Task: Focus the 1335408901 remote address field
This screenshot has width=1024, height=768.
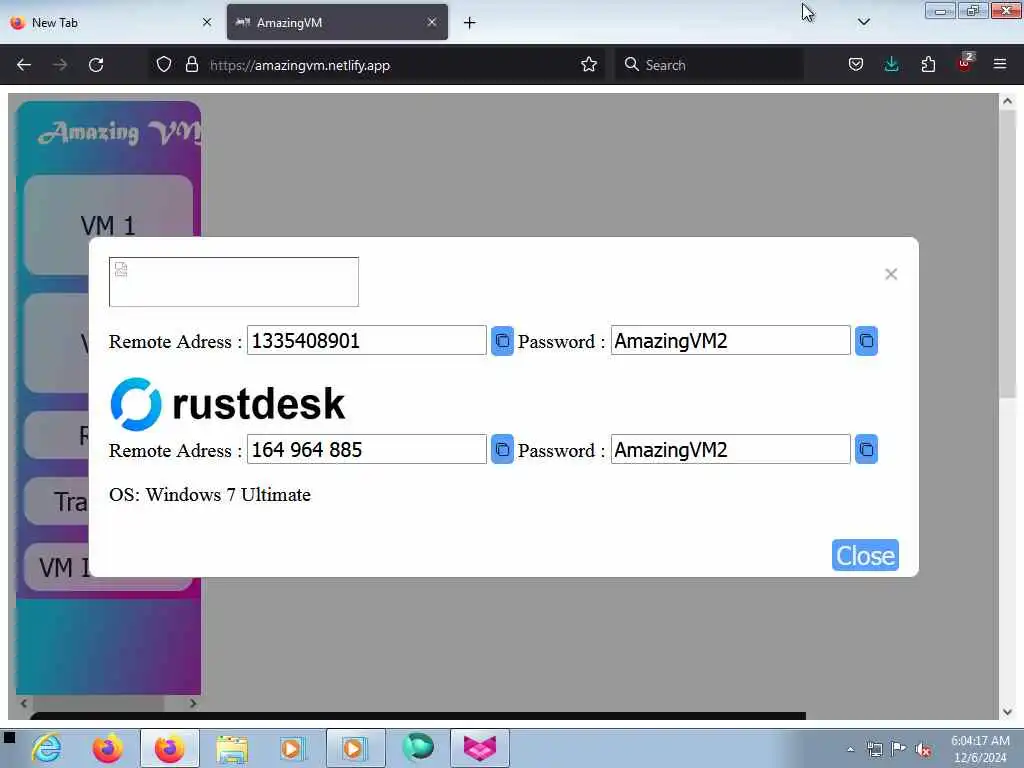Action: click(x=366, y=340)
